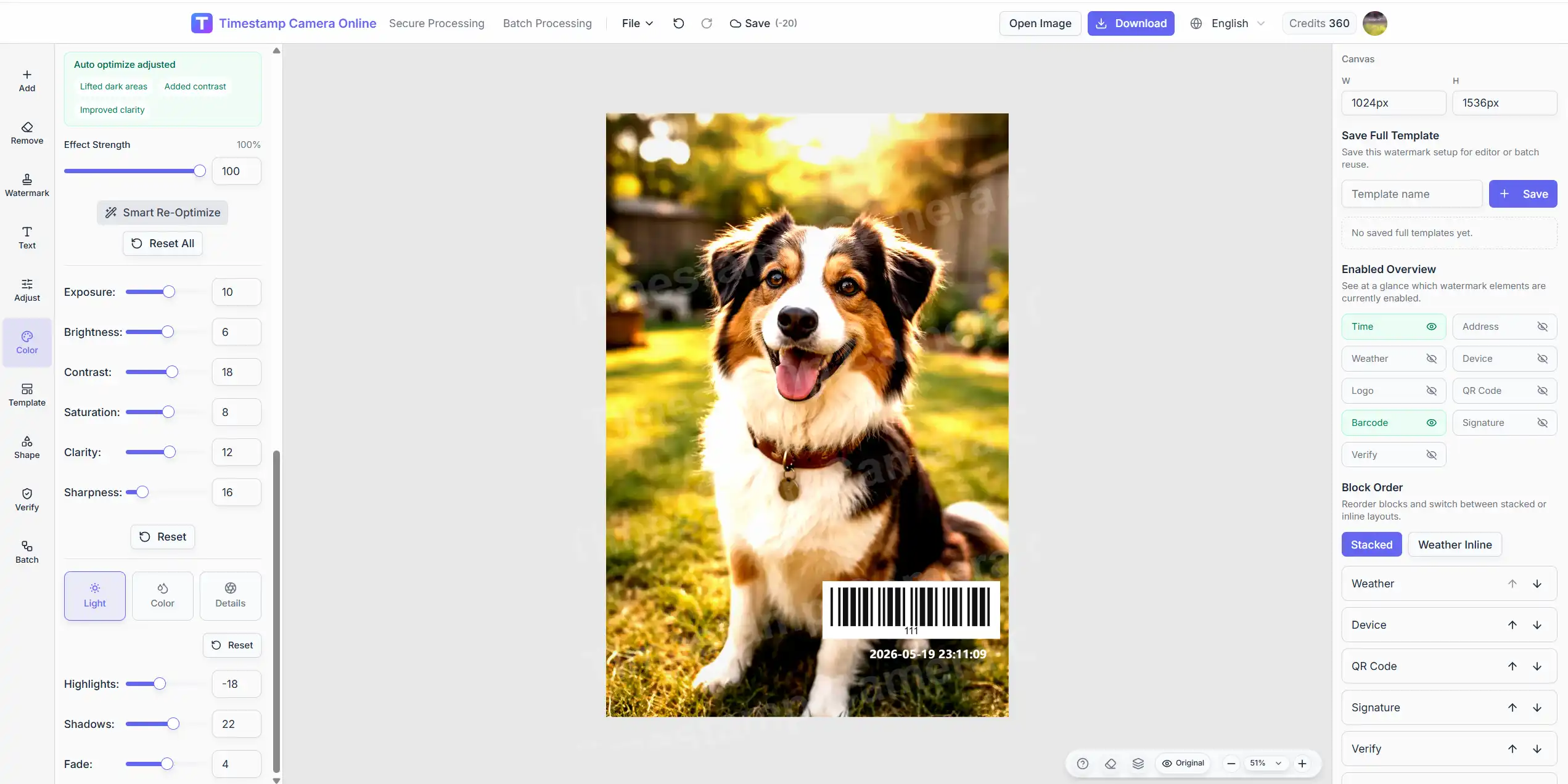Zoom in with the plus icon
The image size is (1568, 784).
tap(1302, 764)
